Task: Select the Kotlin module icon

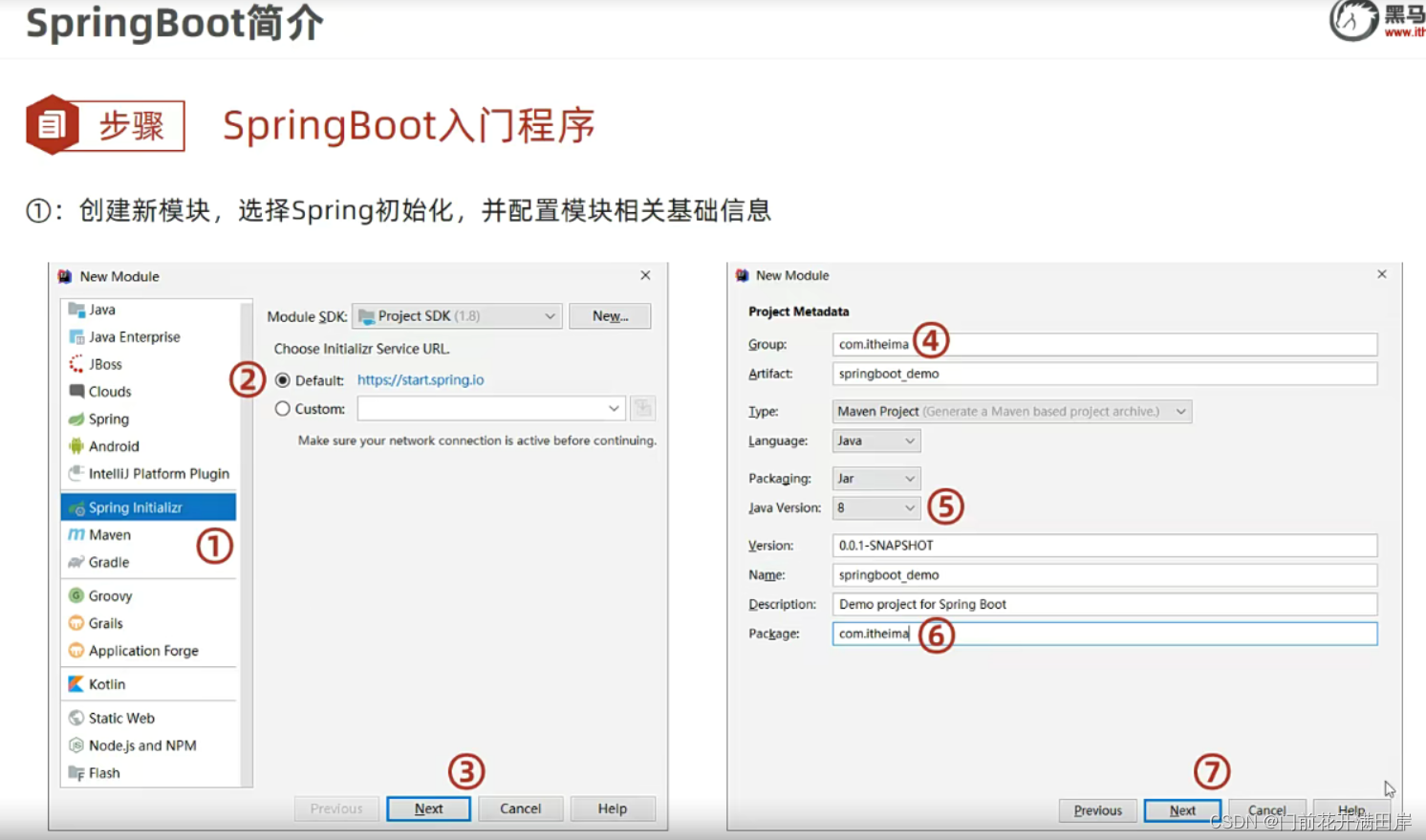Action: (x=76, y=684)
